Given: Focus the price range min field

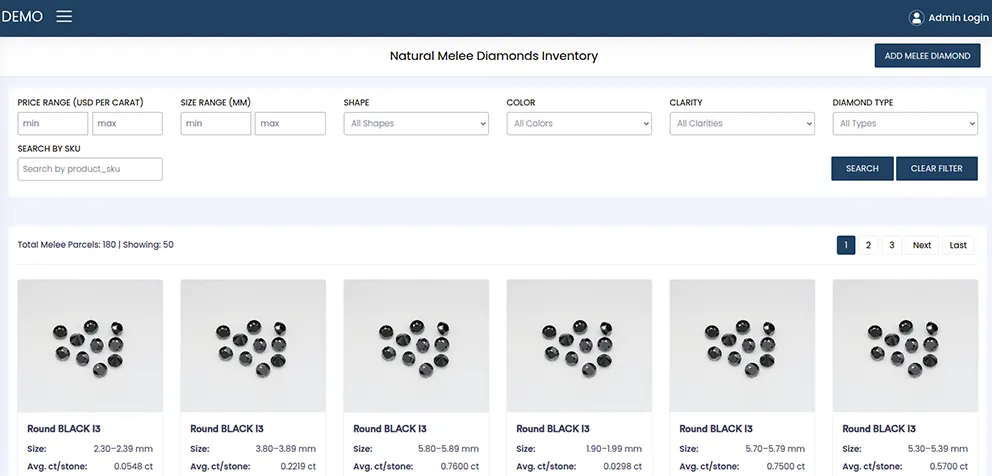Looking at the screenshot, I should click(53, 124).
